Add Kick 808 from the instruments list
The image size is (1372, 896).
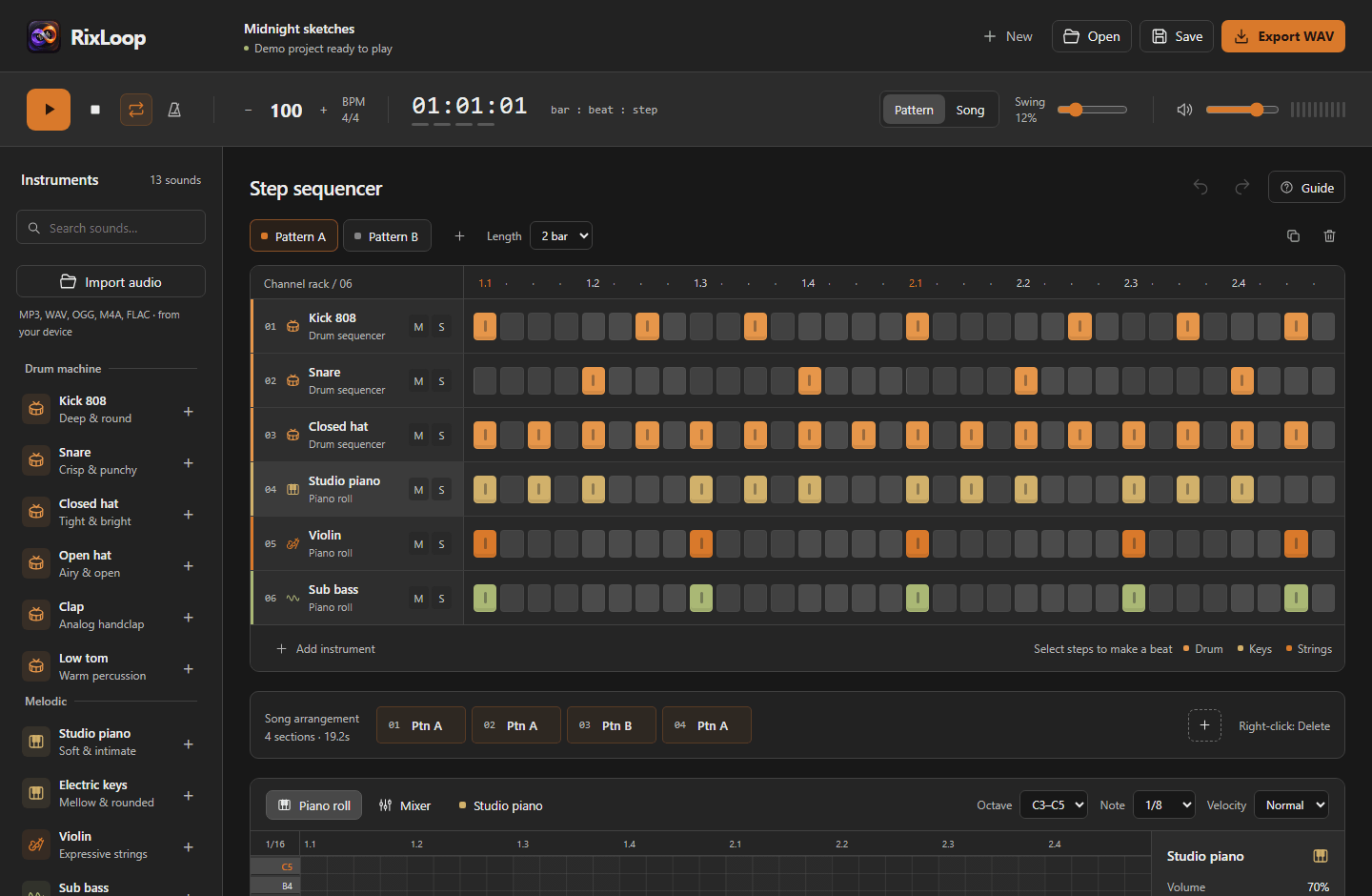[x=189, y=411]
